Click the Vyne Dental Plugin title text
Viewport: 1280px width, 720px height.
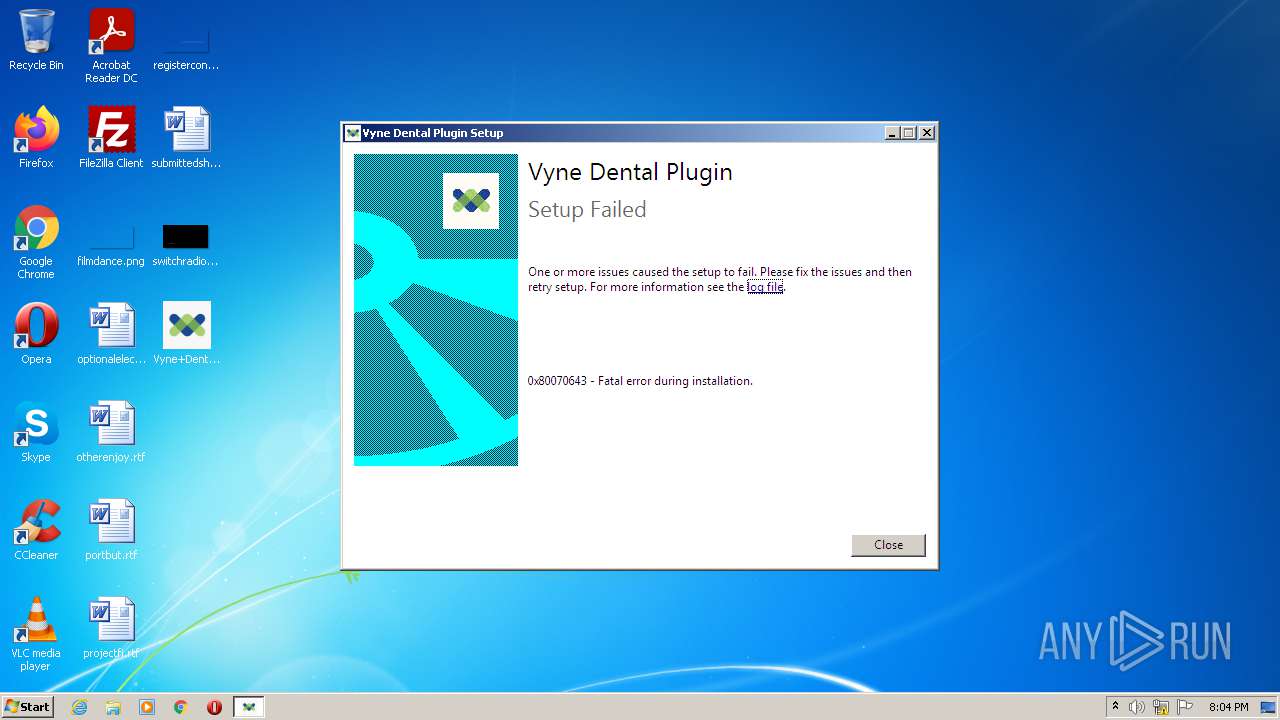(630, 172)
